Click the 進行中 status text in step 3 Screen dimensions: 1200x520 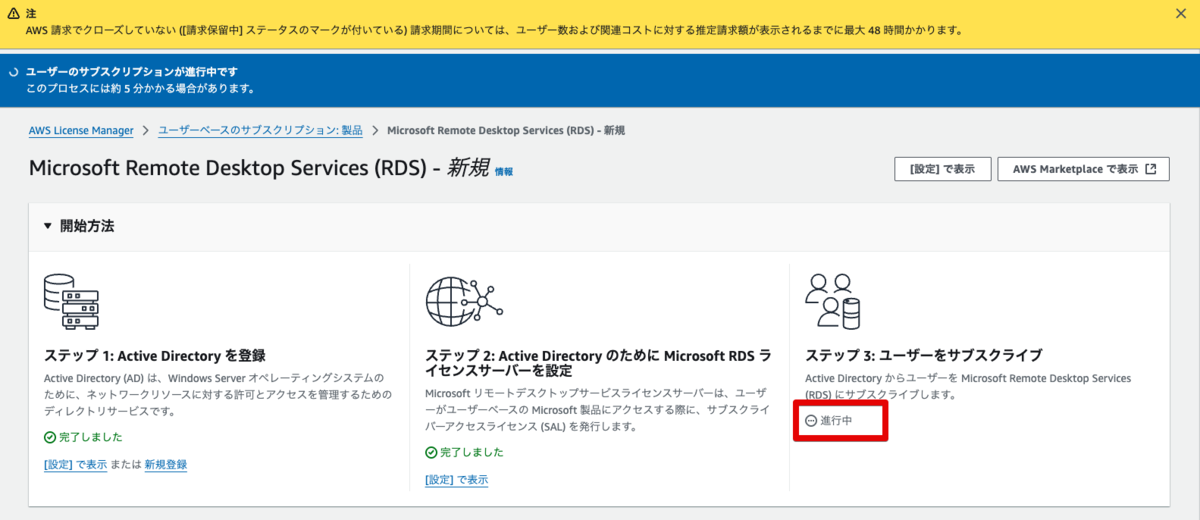(x=836, y=422)
